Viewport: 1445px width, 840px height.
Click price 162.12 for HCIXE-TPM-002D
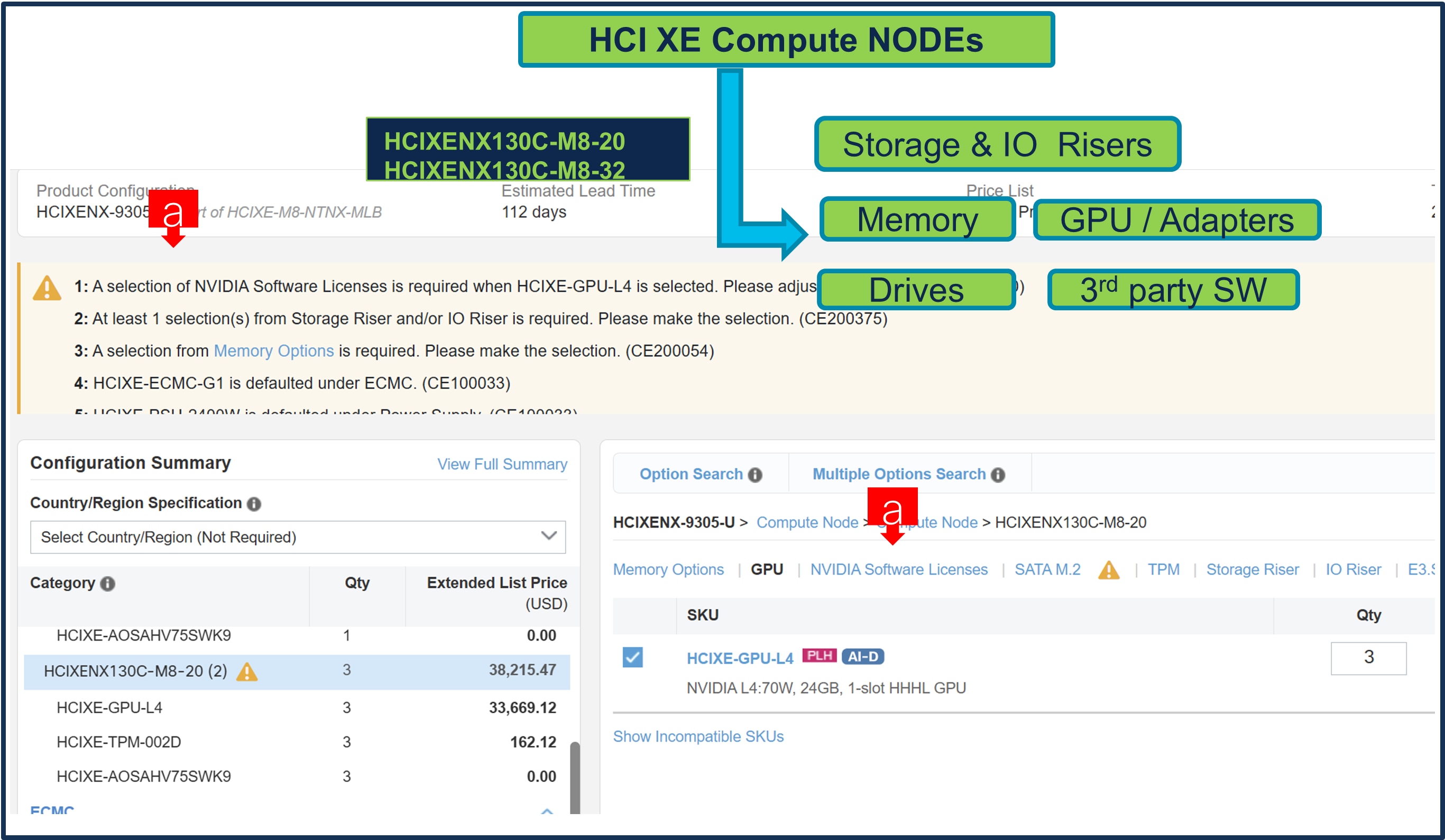(x=533, y=742)
